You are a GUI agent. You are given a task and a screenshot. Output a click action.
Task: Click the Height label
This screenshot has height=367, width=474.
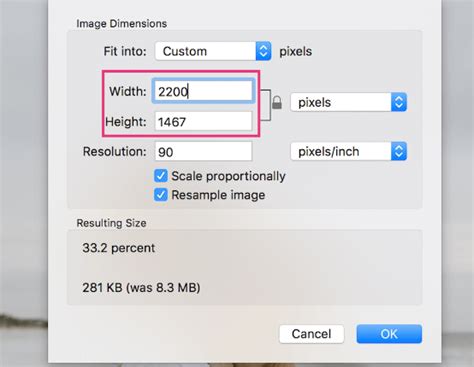(126, 122)
